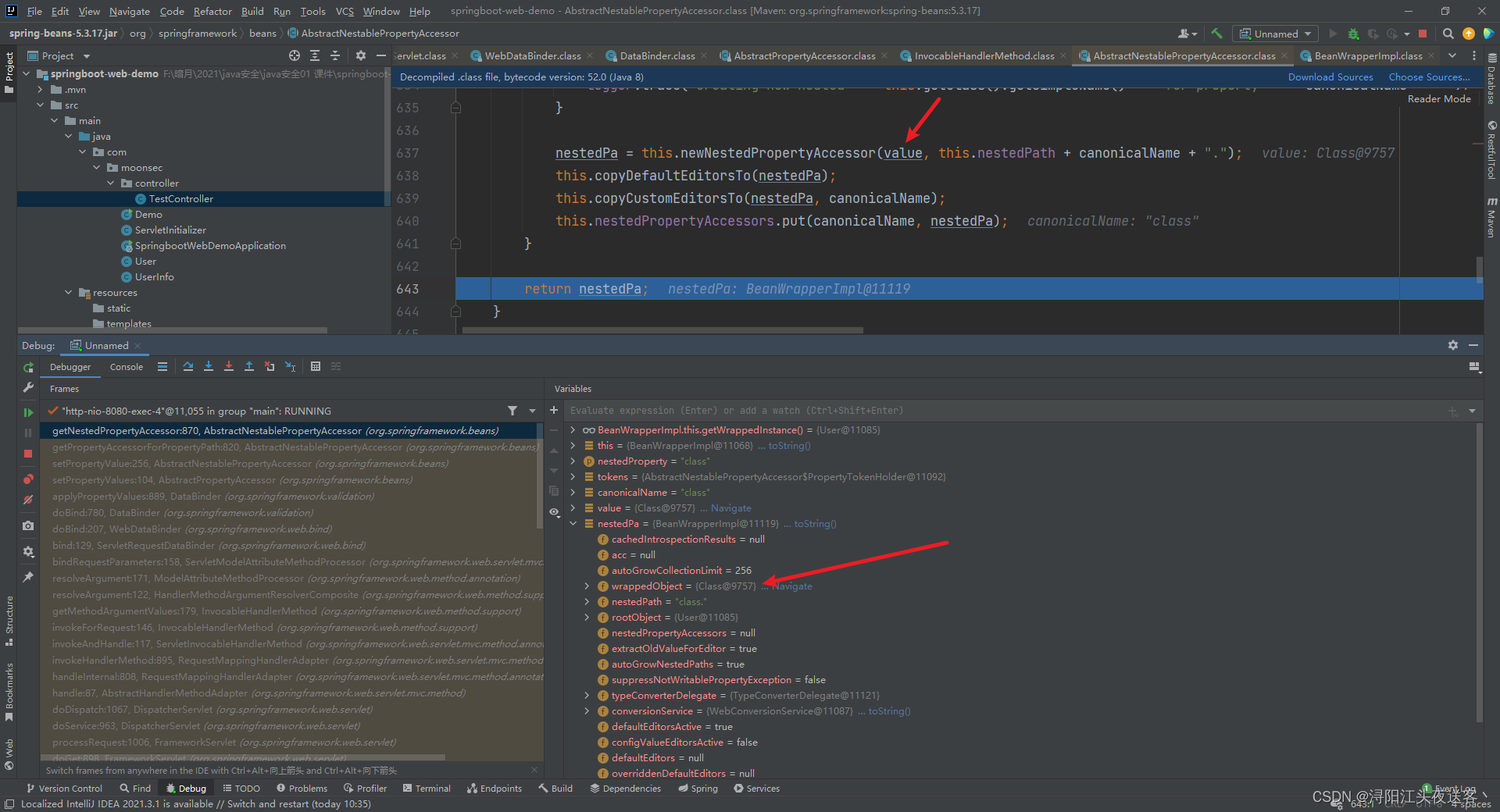
Task: Click Choose Sources link
Action: (1429, 77)
